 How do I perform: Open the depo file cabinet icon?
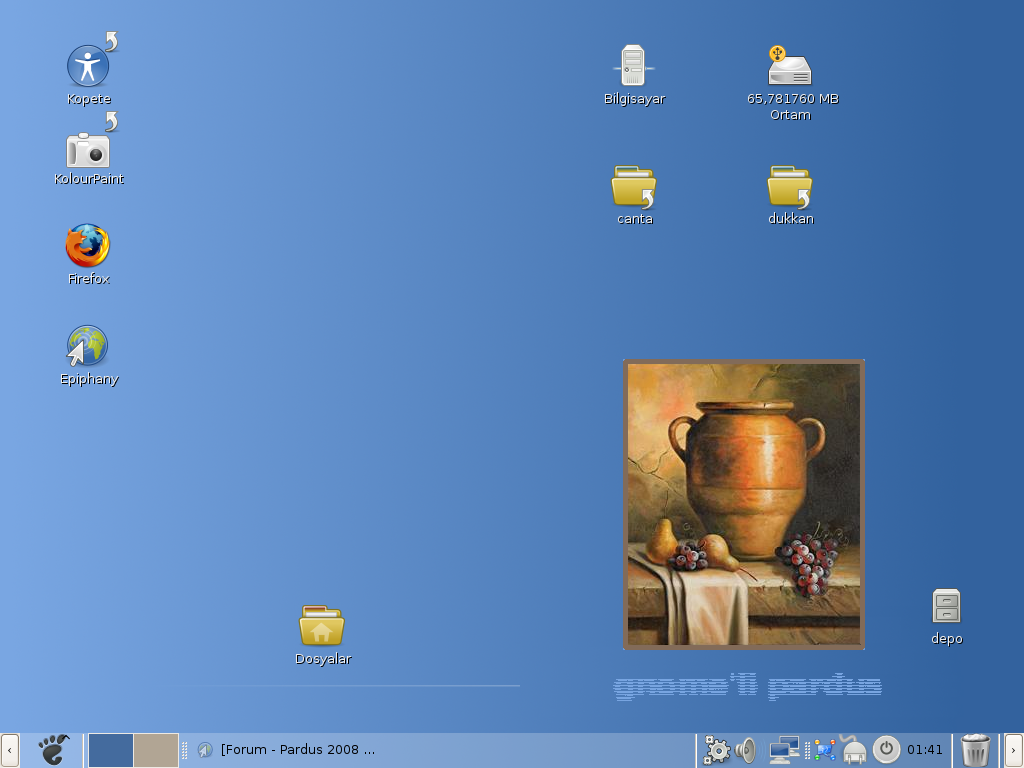(x=946, y=607)
